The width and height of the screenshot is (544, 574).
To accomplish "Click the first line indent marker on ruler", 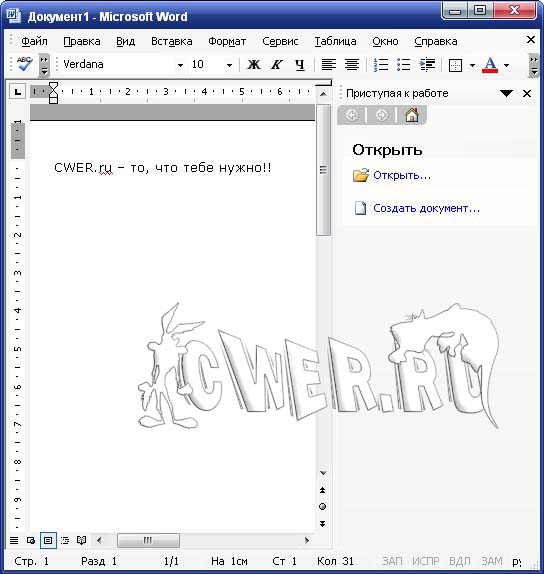I will (x=53, y=86).
